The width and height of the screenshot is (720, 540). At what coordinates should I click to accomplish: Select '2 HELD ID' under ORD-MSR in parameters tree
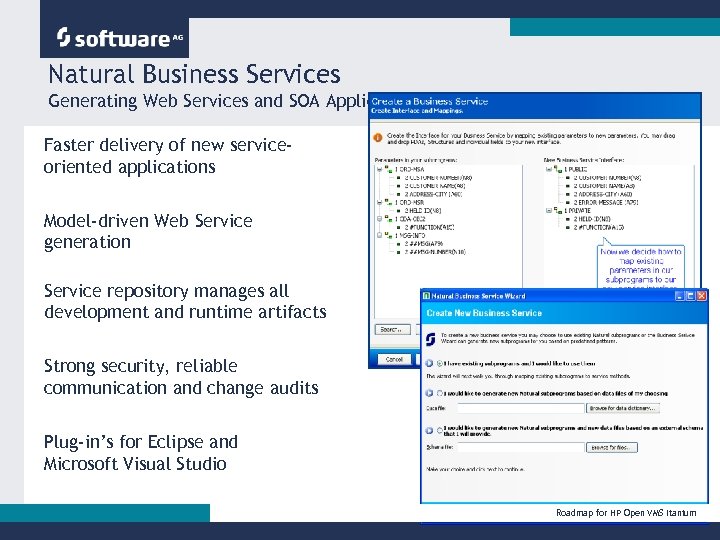(423, 210)
